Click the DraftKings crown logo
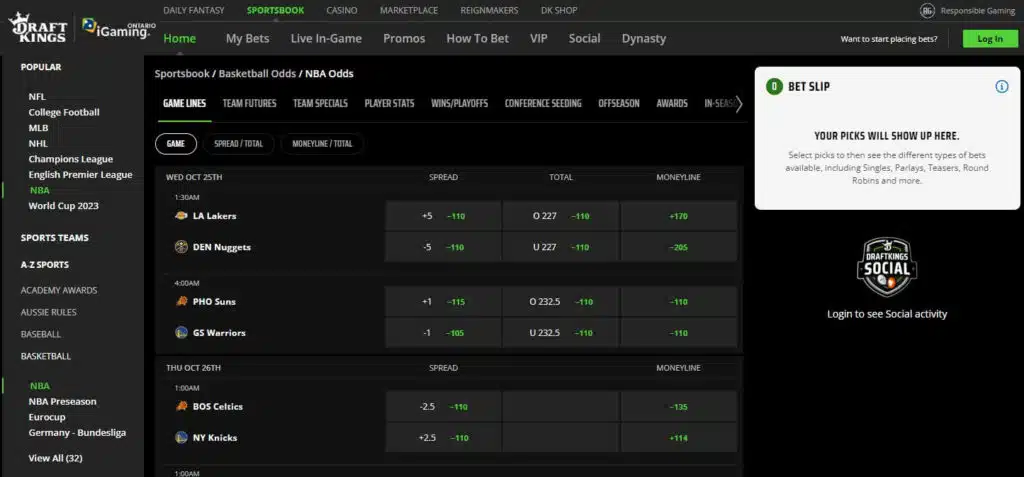The height and width of the screenshot is (477, 1024). click(37, 28)
